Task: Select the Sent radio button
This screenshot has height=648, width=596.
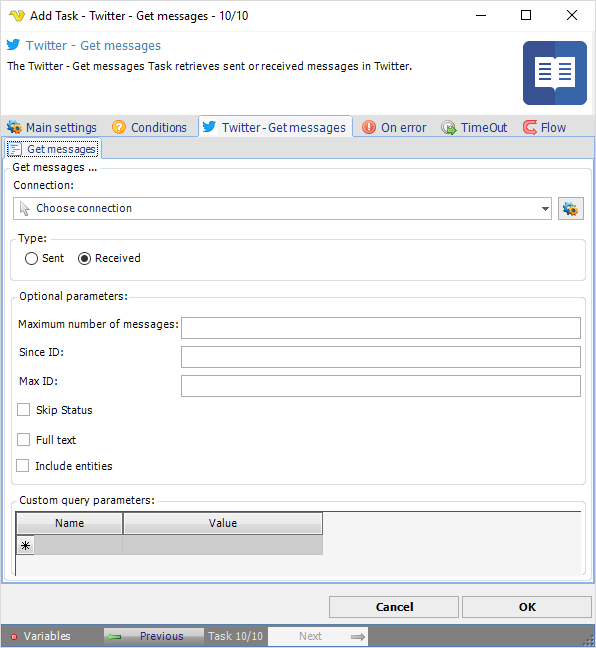Action: tap(31, 259)
